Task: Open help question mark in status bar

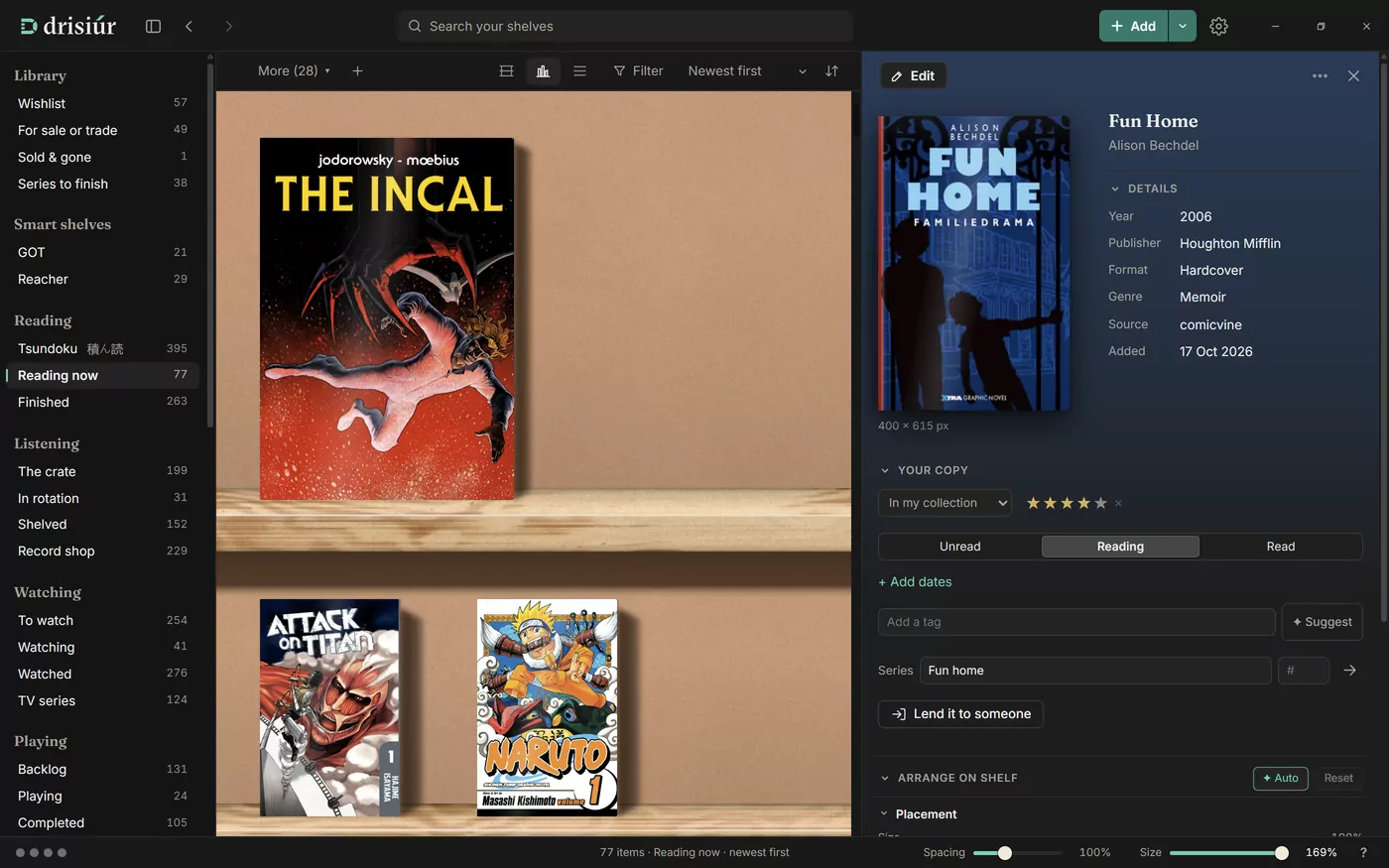Action: click(1363, 852)
